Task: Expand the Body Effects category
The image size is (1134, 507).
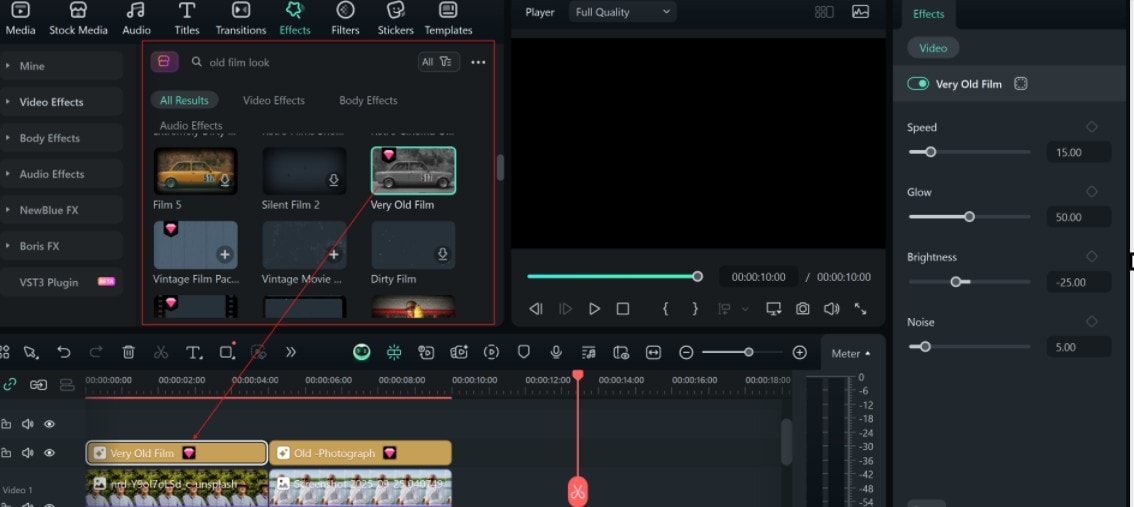Action: click(61, 138)
